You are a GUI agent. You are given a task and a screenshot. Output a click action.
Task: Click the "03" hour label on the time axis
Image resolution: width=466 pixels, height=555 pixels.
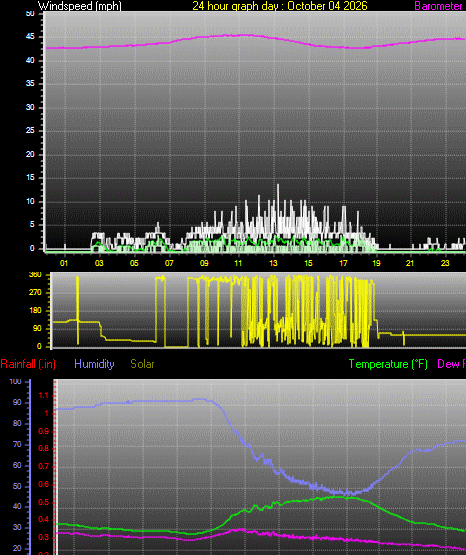[x=99, y=263]
